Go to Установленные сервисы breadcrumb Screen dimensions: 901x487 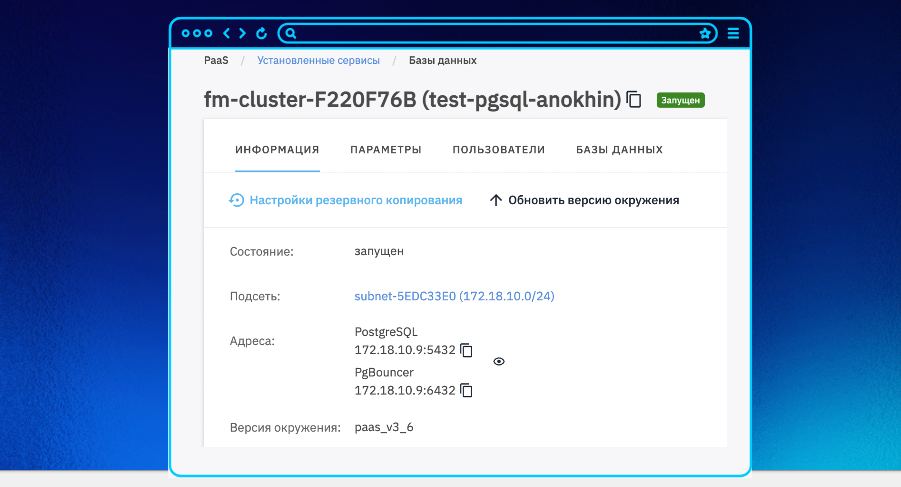[318, 60]
